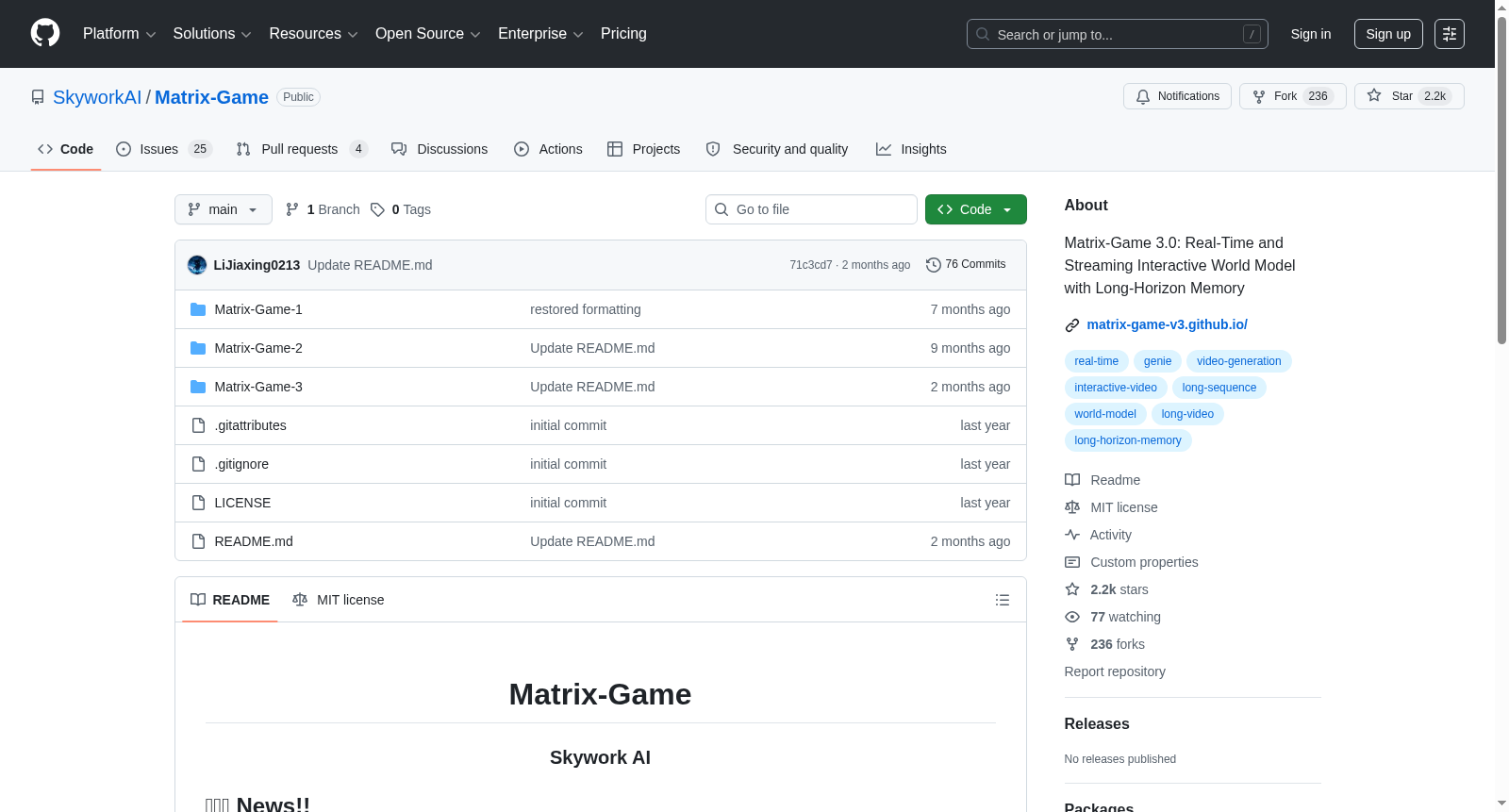Viewport: 1509px width, 812px height.
Task: Open the Report repository link
Action: pos(1115,671)
